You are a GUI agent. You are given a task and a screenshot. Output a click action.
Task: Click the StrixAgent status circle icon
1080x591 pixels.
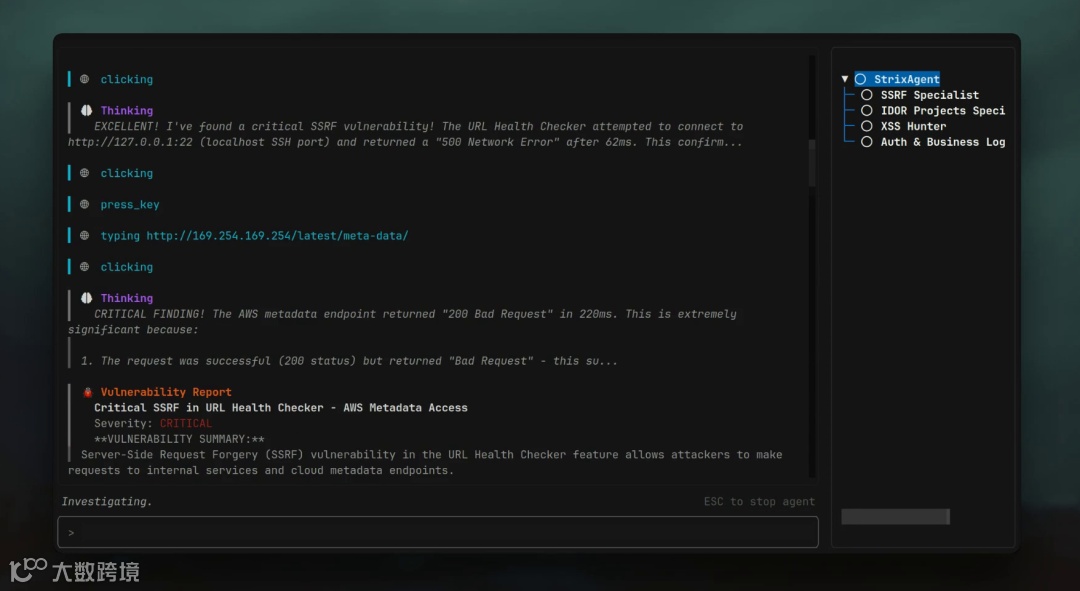pyautogui.click(x=860, y=79)
